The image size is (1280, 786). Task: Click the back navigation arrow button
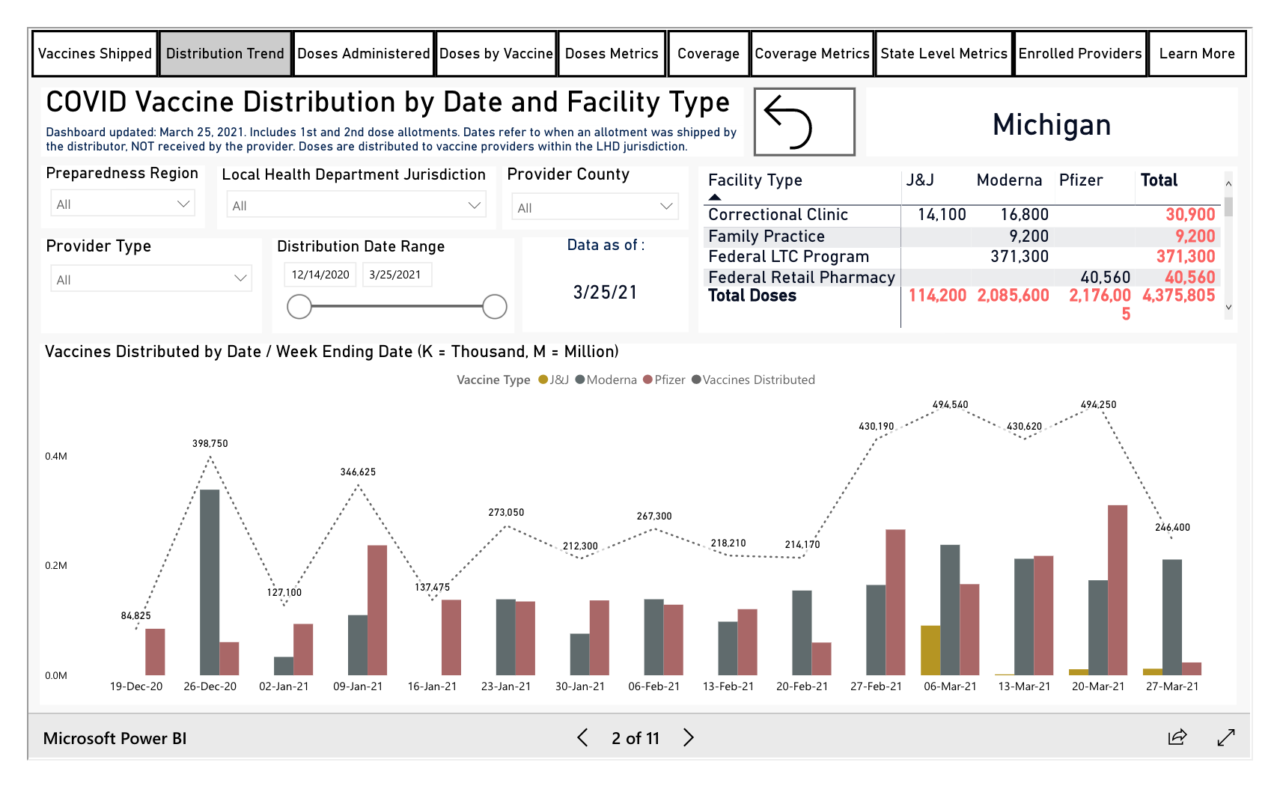(803, 122)
